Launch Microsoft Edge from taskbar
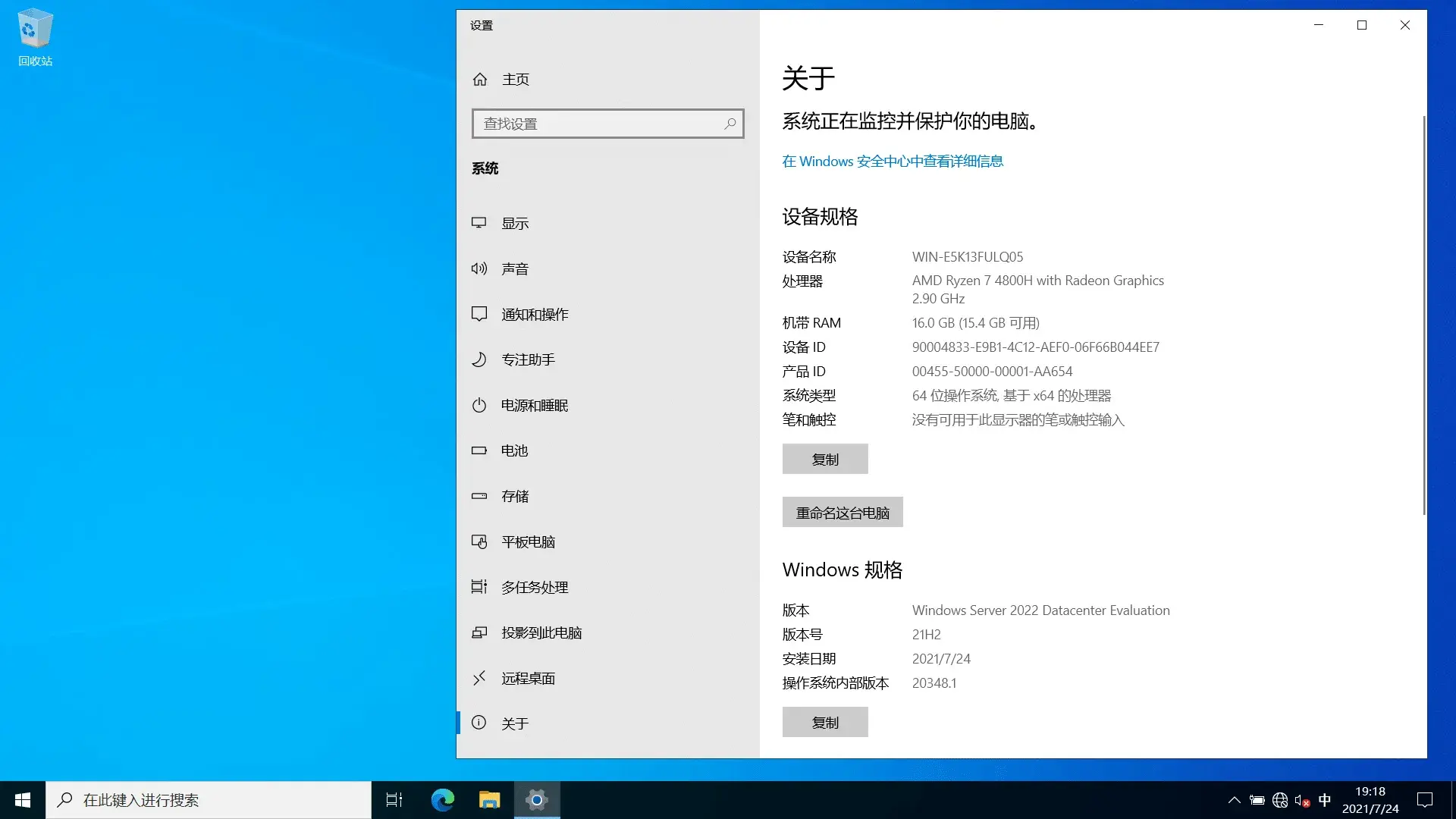This screenshot has width=1456, height=819. (443, 800)
